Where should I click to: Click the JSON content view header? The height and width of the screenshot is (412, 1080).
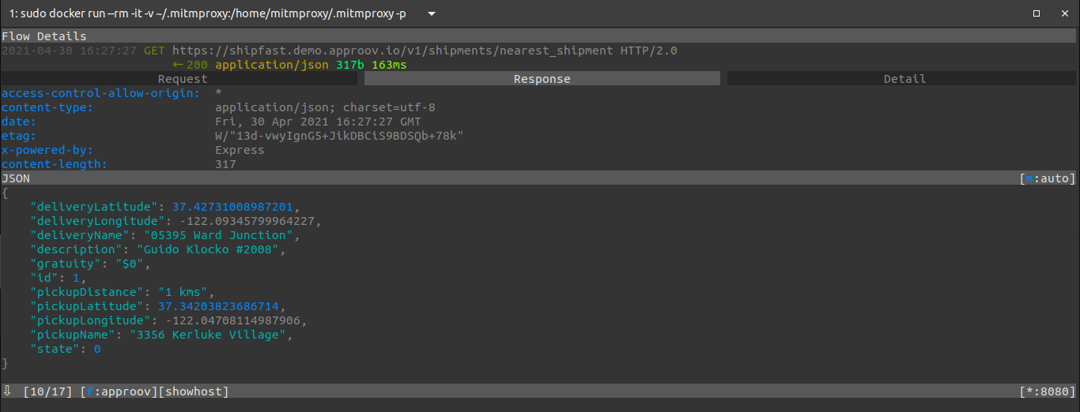(x=16, y=178)
